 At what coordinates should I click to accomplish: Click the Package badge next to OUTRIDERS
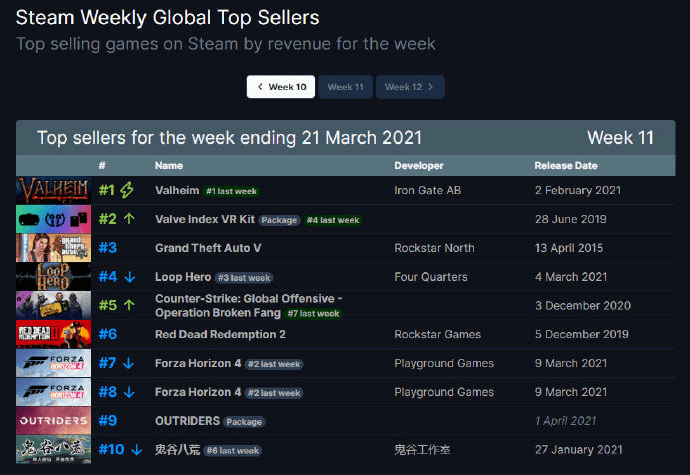[244, 422]
